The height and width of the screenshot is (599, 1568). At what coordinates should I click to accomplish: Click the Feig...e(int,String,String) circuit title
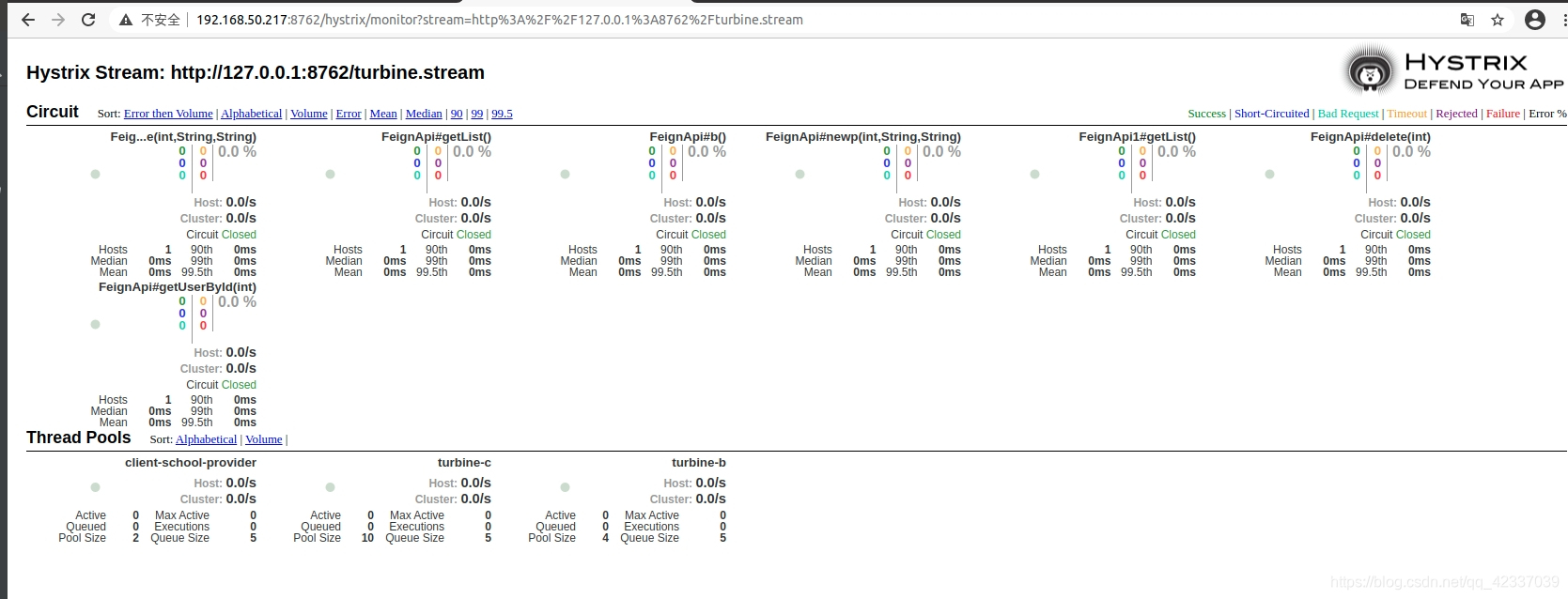tap(183, 137)
